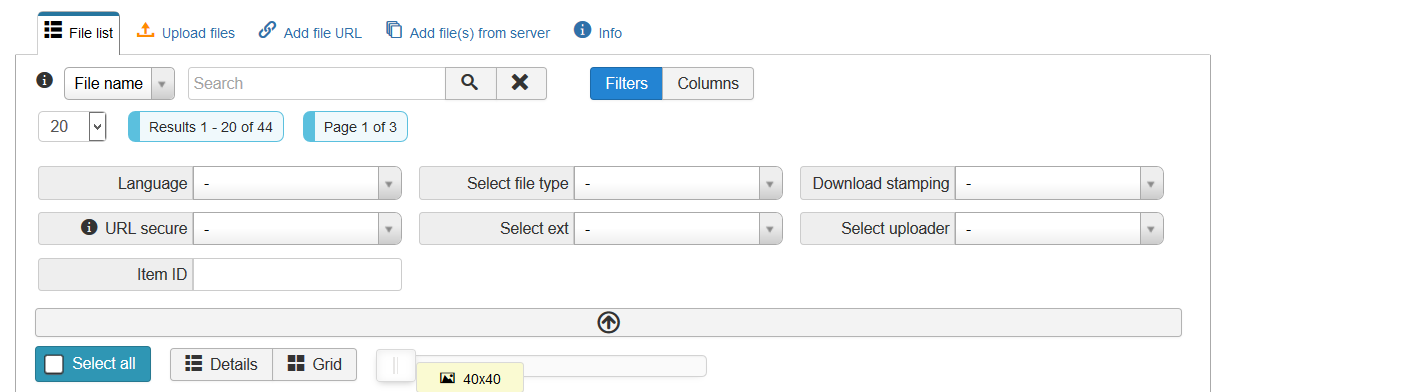Open the Select uploader dropdown
The height and width of the screenshot is (392, 1408).
click(1059, 229)
